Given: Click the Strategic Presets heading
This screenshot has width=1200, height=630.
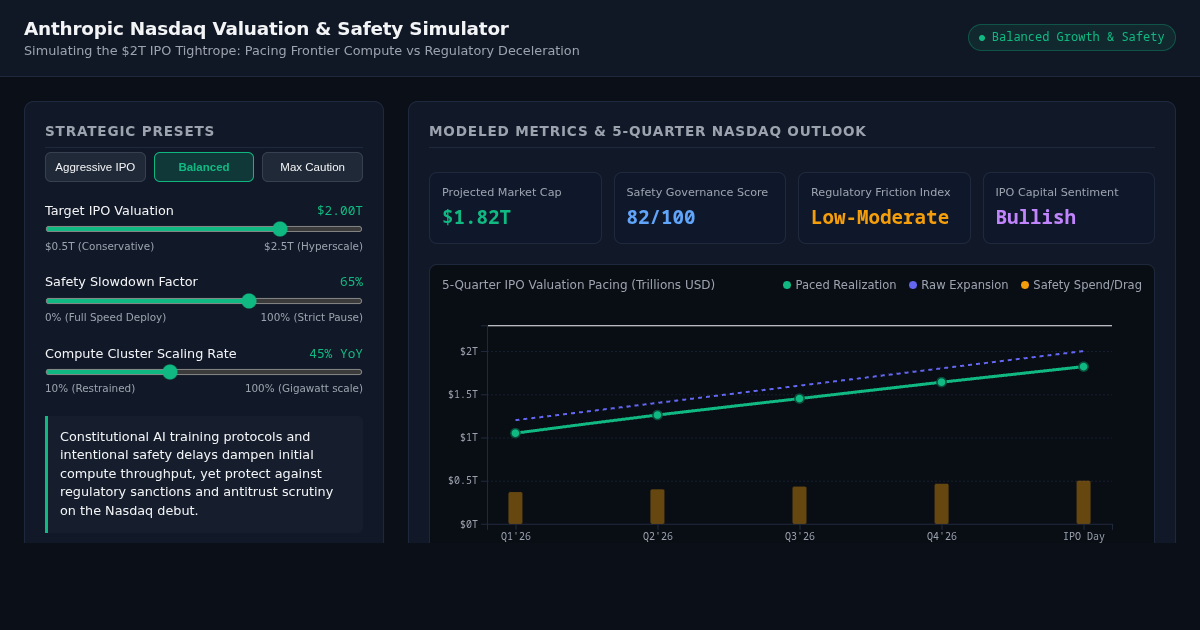Looking at the screenshot, I should [130, 131].
